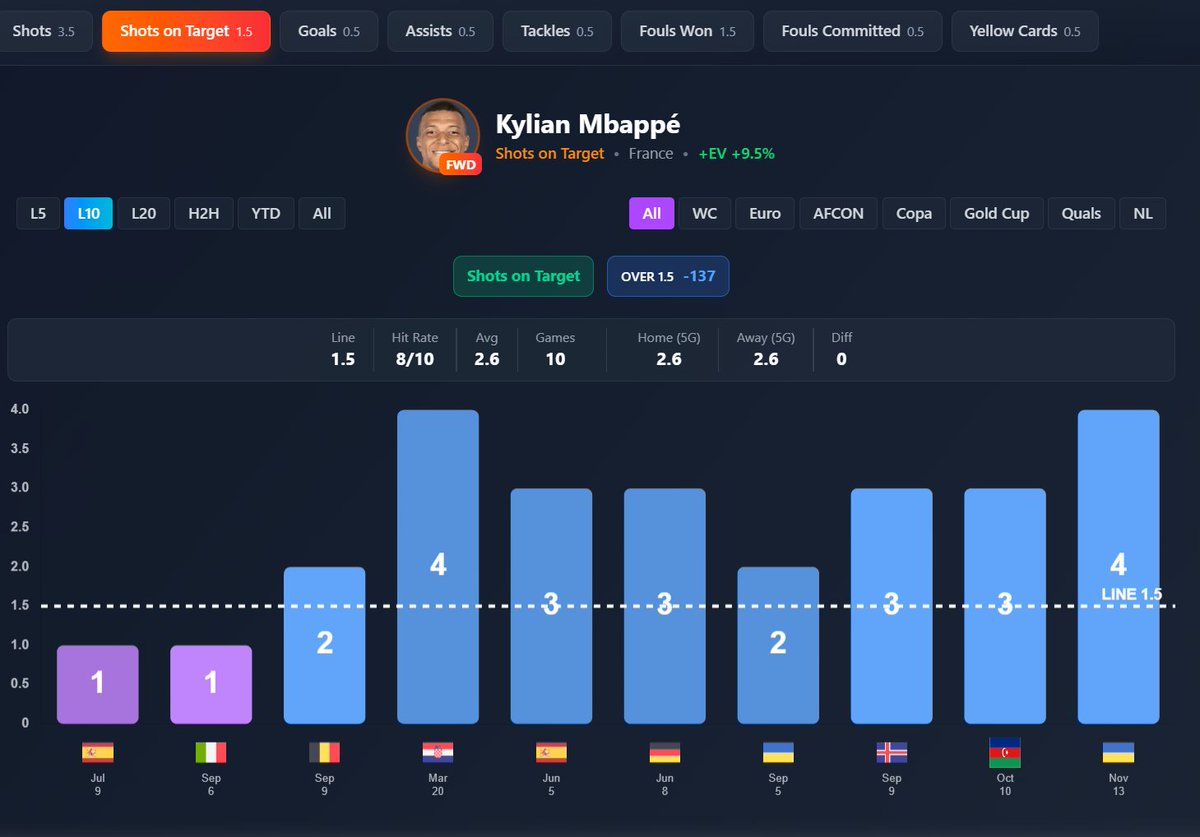Select the L5 range filter

(x=38, y=213)
